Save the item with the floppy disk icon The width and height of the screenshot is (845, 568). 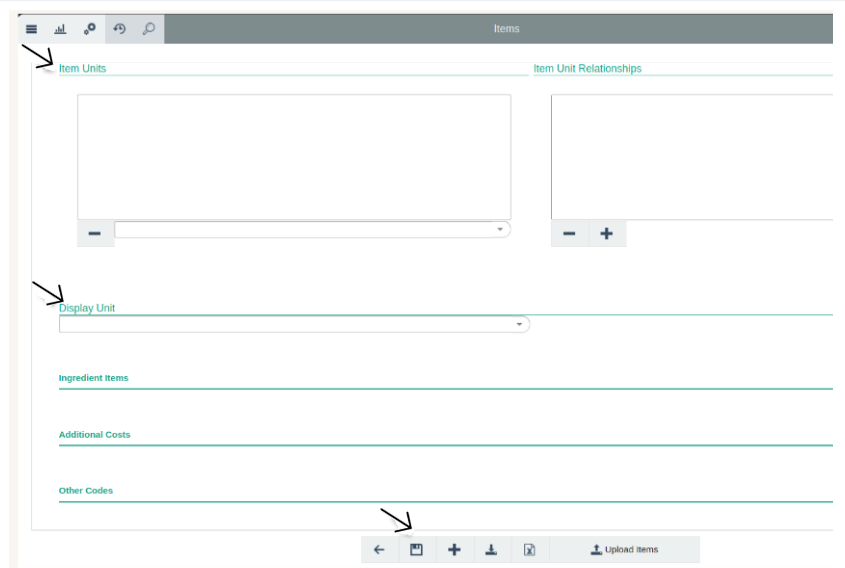tap(417, 550)
